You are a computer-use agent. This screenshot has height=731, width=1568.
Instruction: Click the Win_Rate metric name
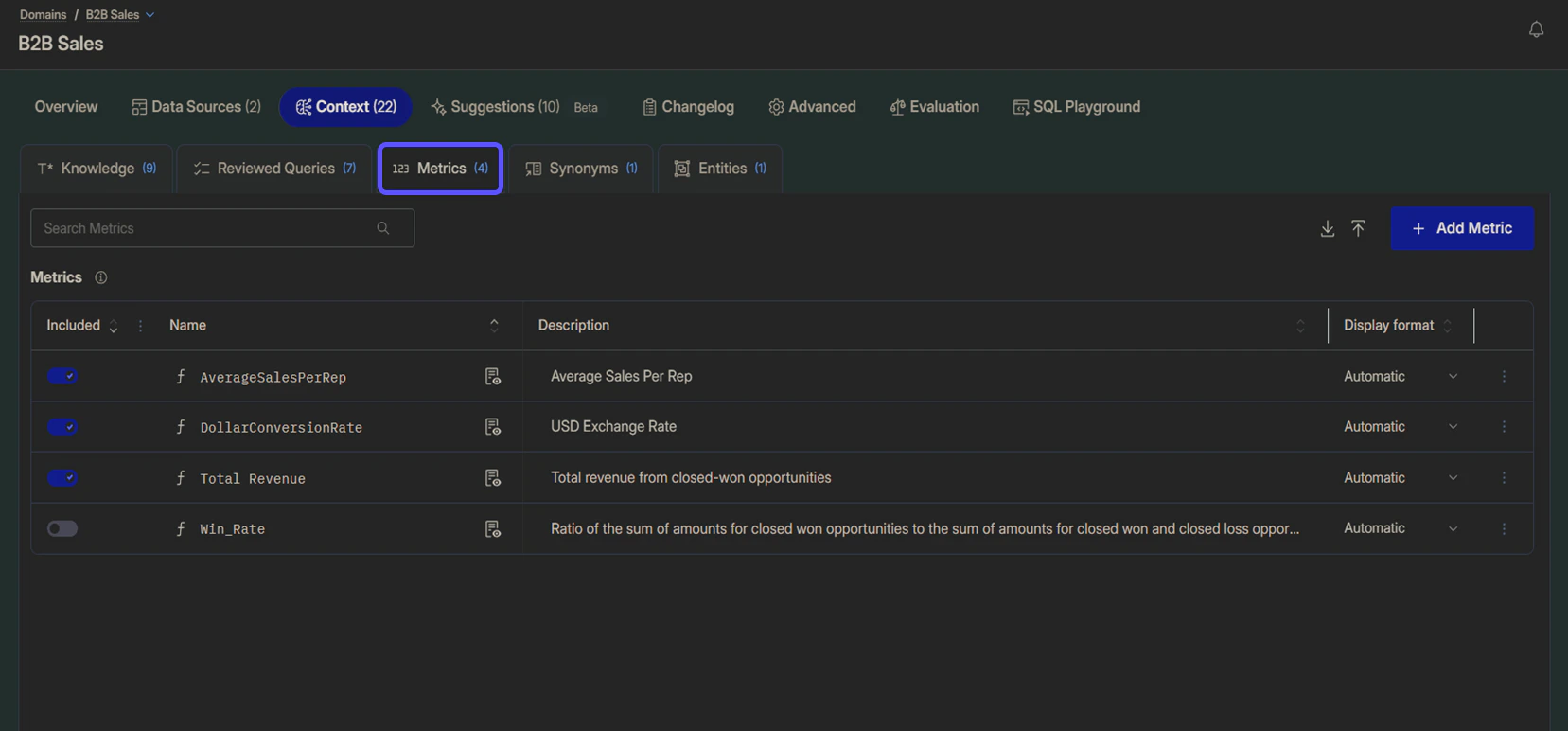coord(232,529)
